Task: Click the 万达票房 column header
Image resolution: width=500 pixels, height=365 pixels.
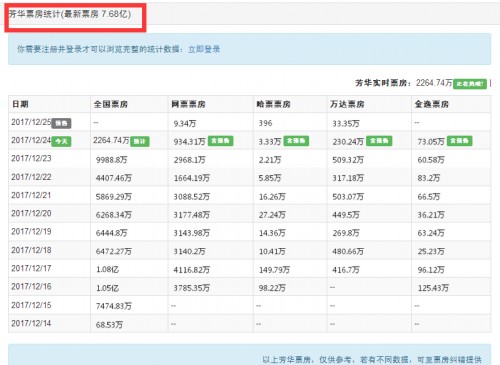Action: pos(347,104)
